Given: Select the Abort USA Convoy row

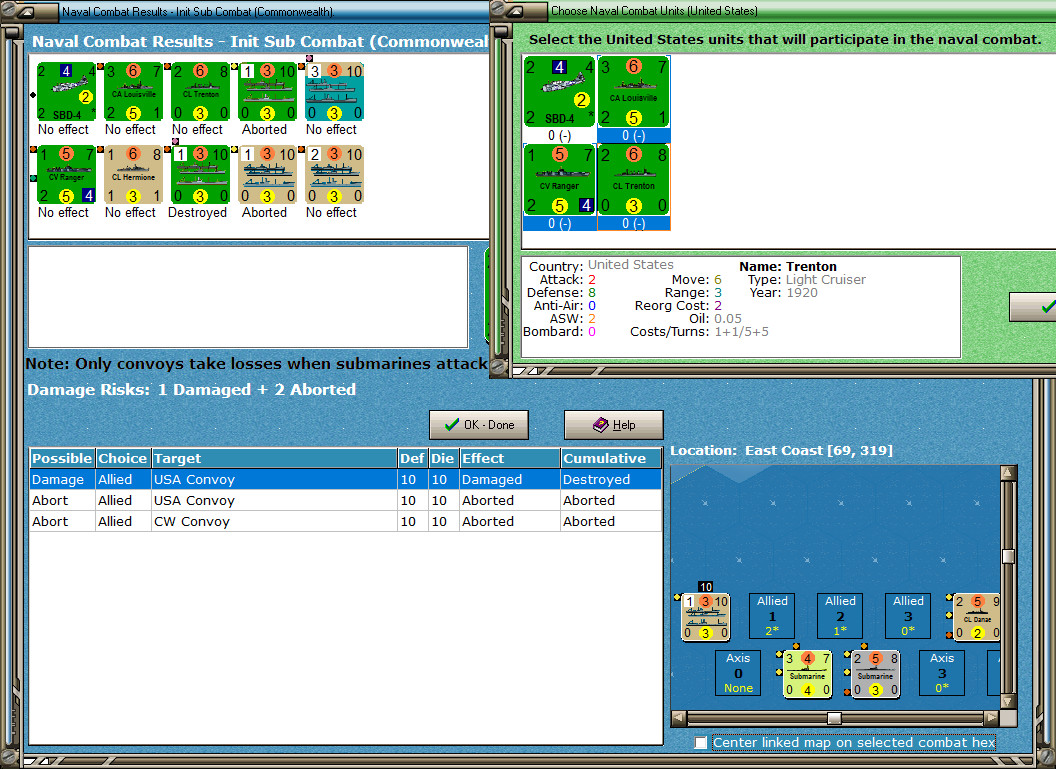Looking at the screenshot, I should coord(345,500).
